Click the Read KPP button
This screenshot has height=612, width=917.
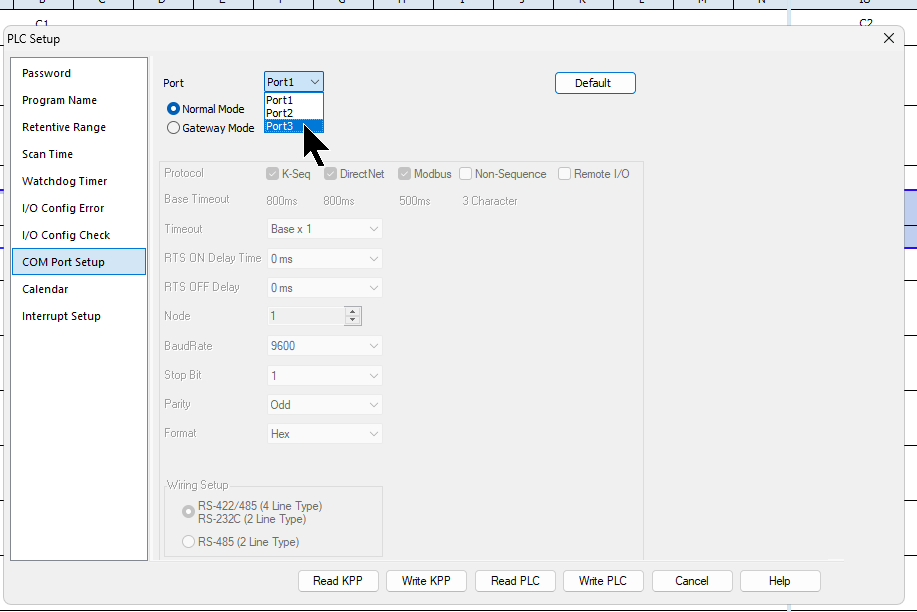coord(338,581)
